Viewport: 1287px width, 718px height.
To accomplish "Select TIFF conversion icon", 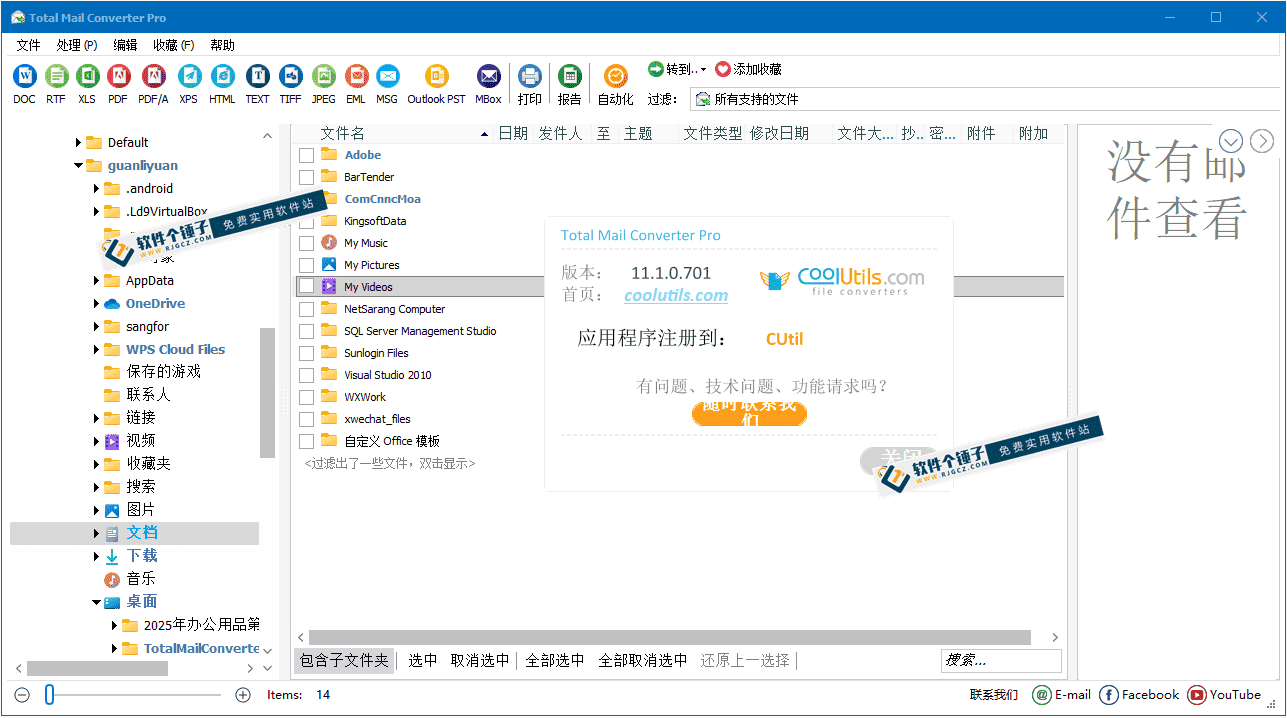I will (290, 76).
